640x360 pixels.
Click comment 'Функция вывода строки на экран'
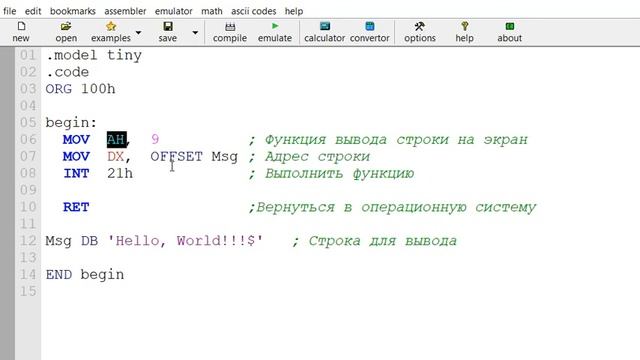pyautogui.click(x=396, y=140)
